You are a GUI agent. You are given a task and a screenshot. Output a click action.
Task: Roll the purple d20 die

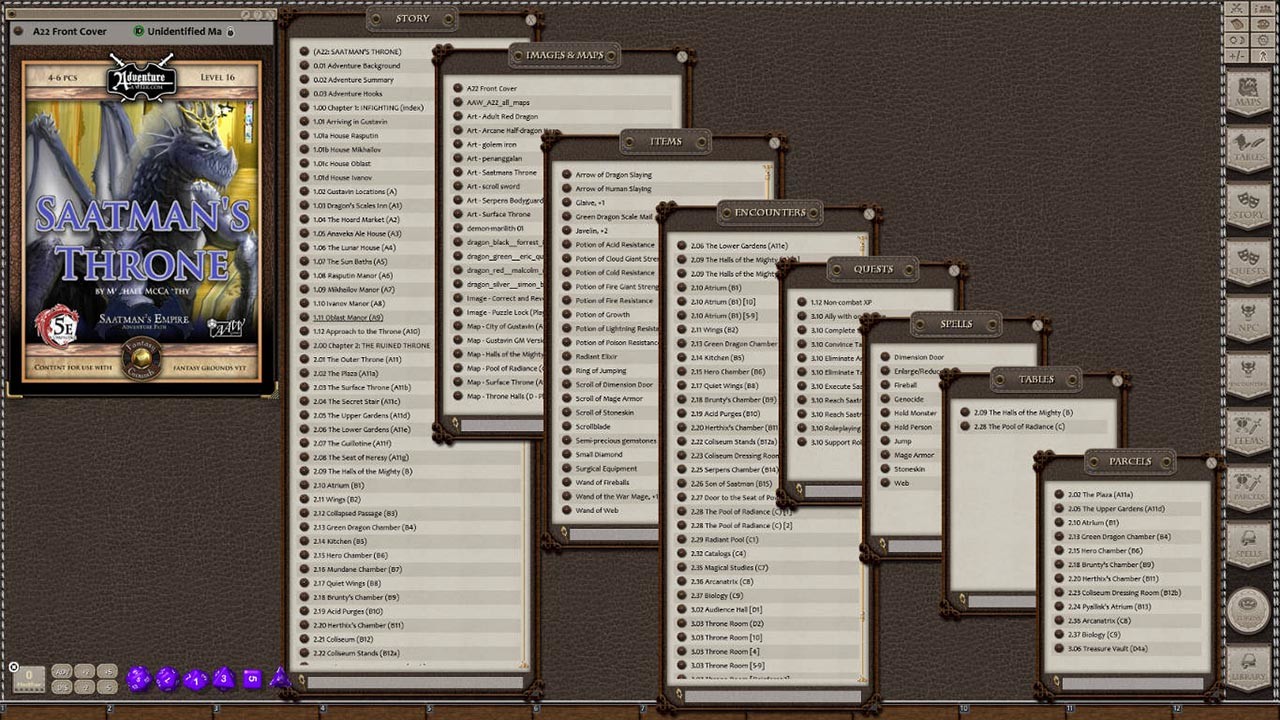point(138,677)
